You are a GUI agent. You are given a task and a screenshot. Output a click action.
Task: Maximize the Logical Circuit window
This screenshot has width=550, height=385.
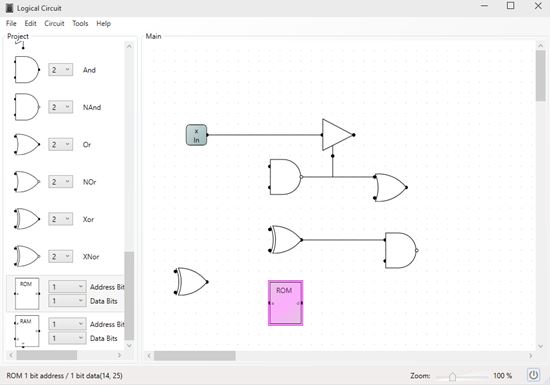click(x=511, y=6)
